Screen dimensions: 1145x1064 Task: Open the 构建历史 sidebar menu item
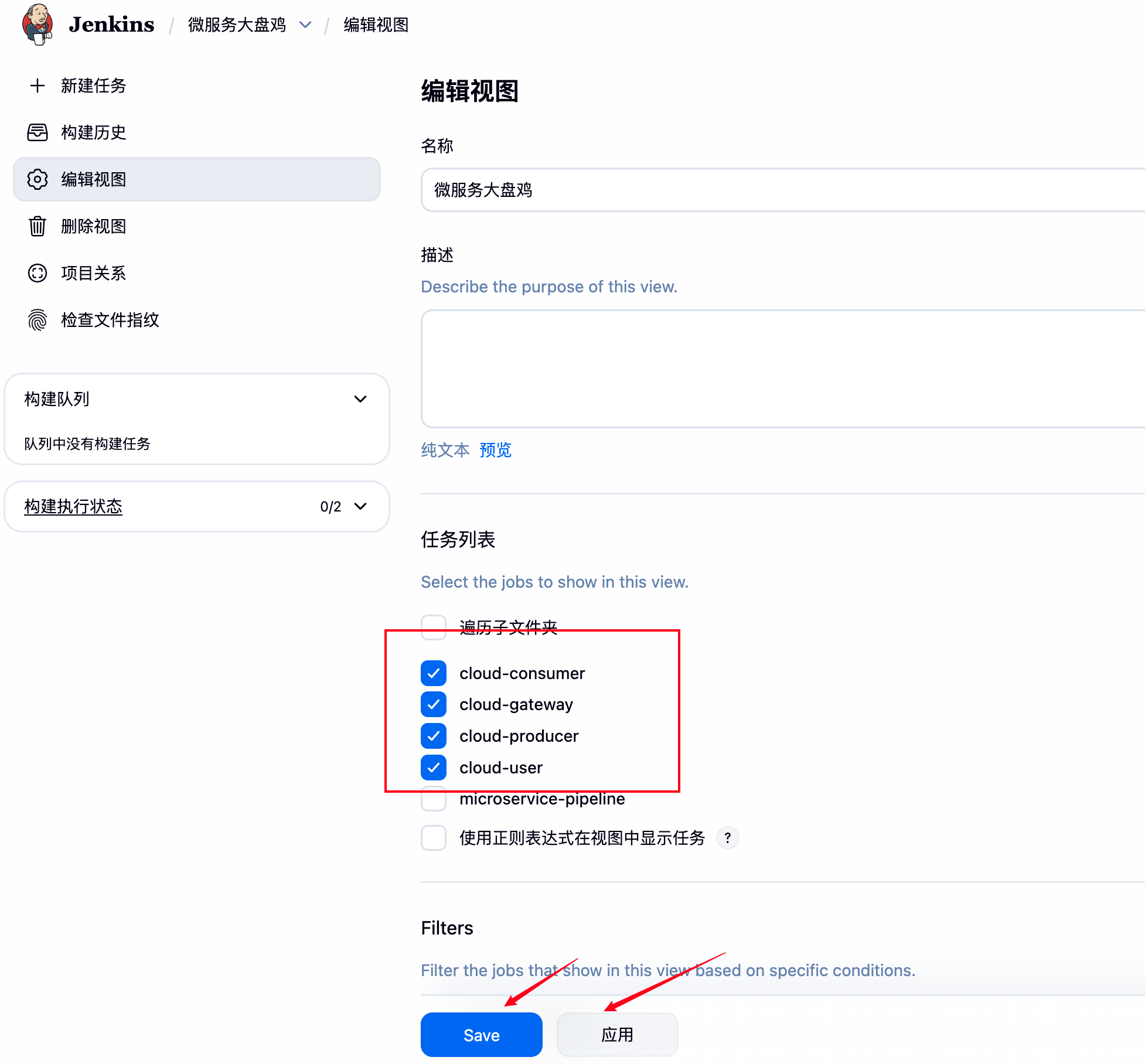(94, 132)
